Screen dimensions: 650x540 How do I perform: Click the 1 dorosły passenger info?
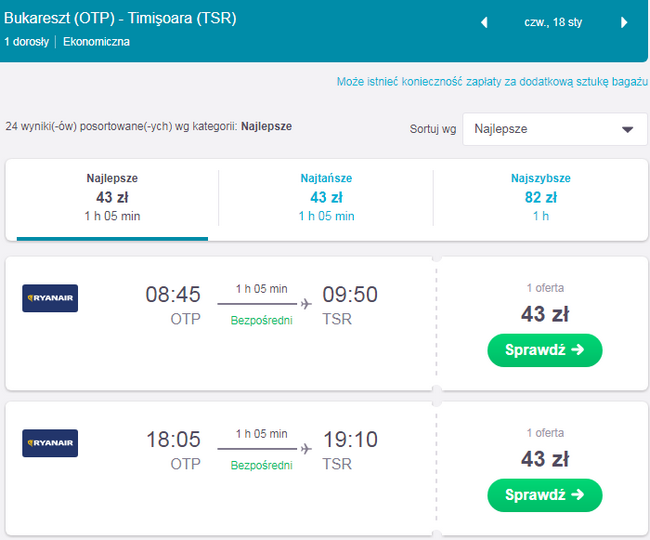(x=28, y=42)
